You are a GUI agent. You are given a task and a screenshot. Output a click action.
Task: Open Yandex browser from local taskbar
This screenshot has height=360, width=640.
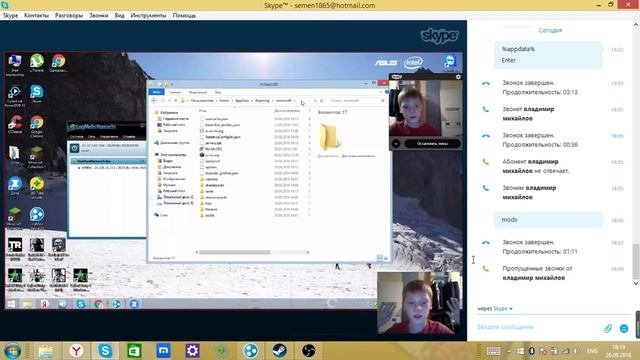(x=76, y=351)
